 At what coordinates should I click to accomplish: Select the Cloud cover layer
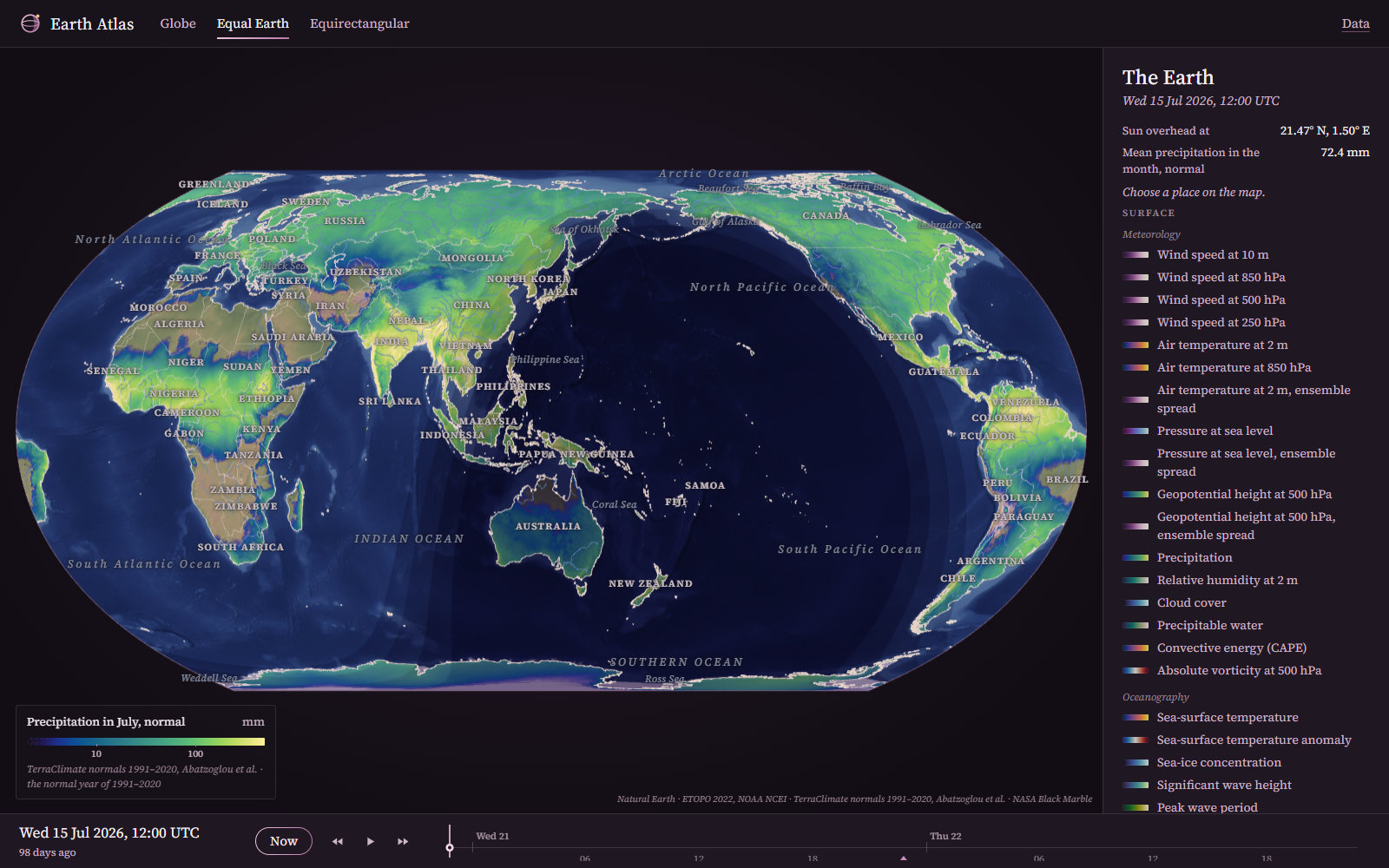[x=1247, y=602]
